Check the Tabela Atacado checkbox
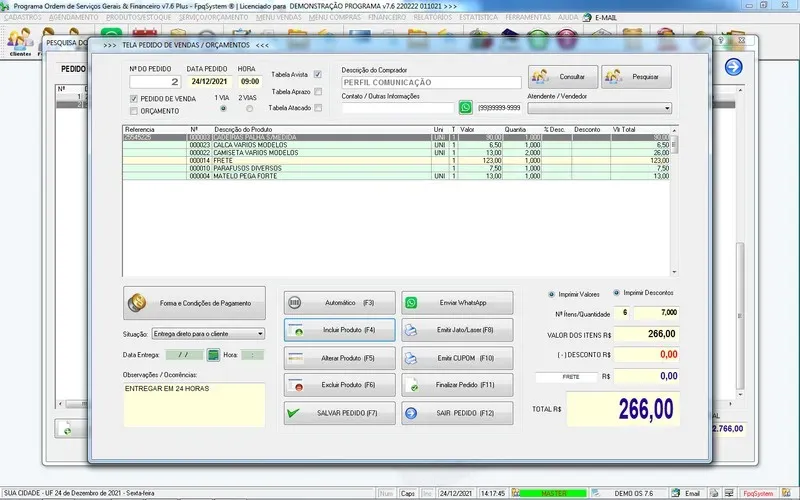The height and width of the screenshot is (500, 800). (x=318, y=107)
